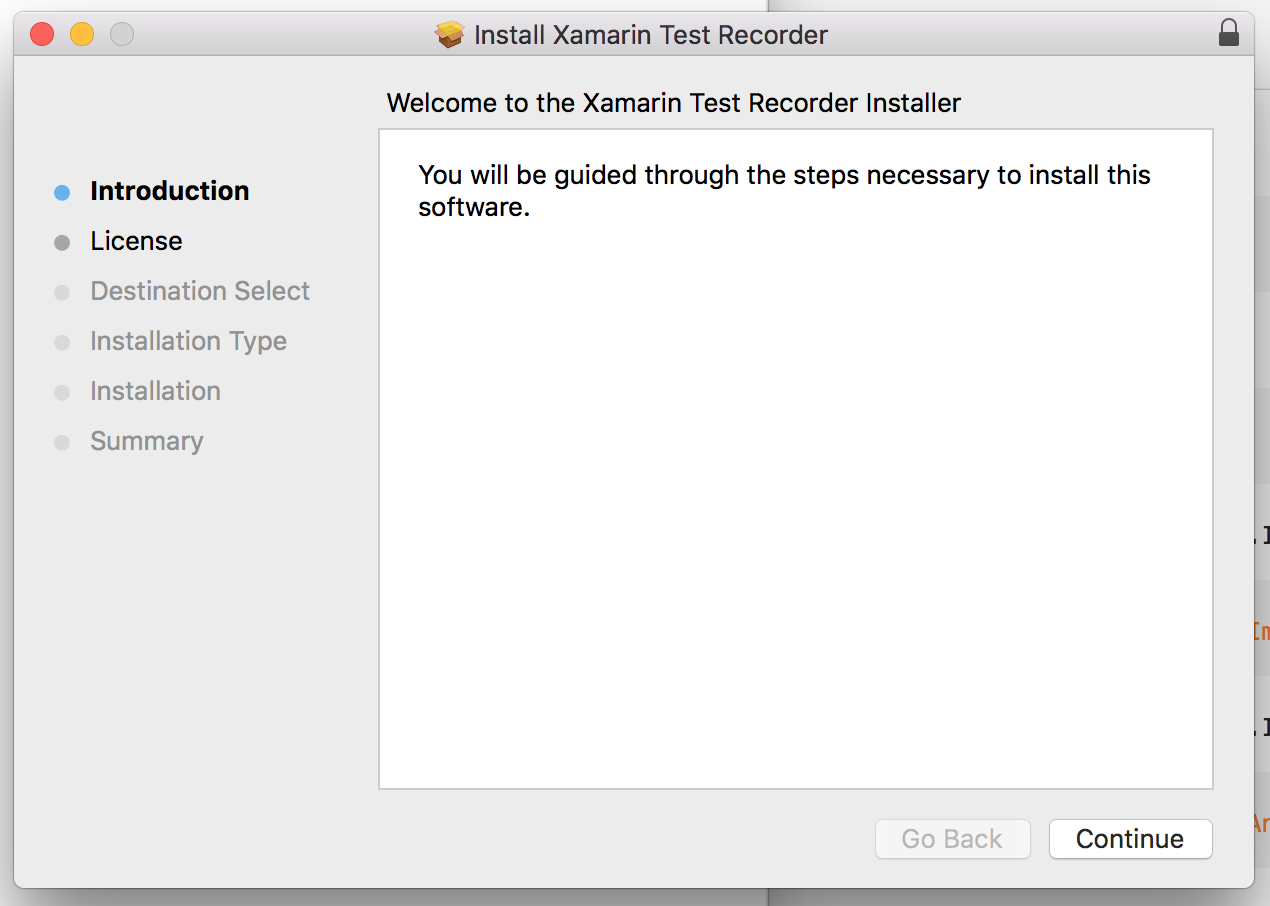1270x906 pixels.
Task: Select the Installation step label
Action: click(155, 391)
